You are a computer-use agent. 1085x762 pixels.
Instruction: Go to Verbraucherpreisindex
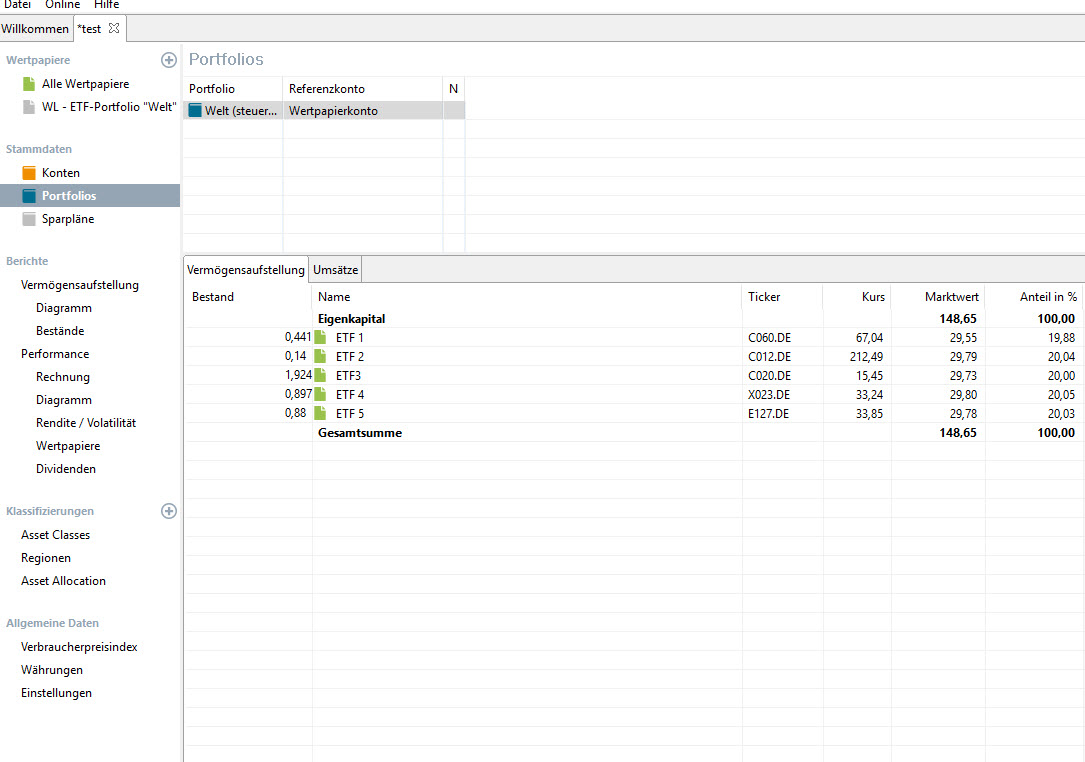(x=79, y=647)
